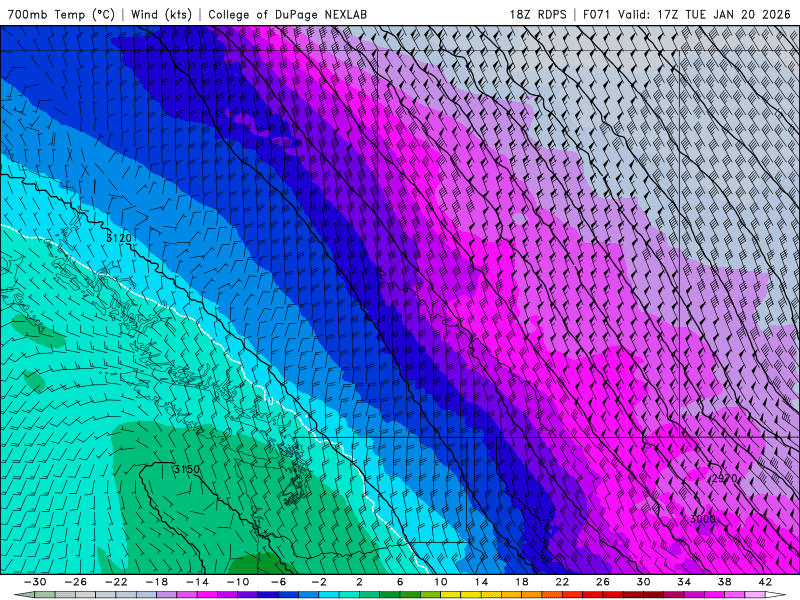This screenshot has height=600, width=800.
Task: Click the 2 colorbar tick label
Action: click(x=359, y=582)
